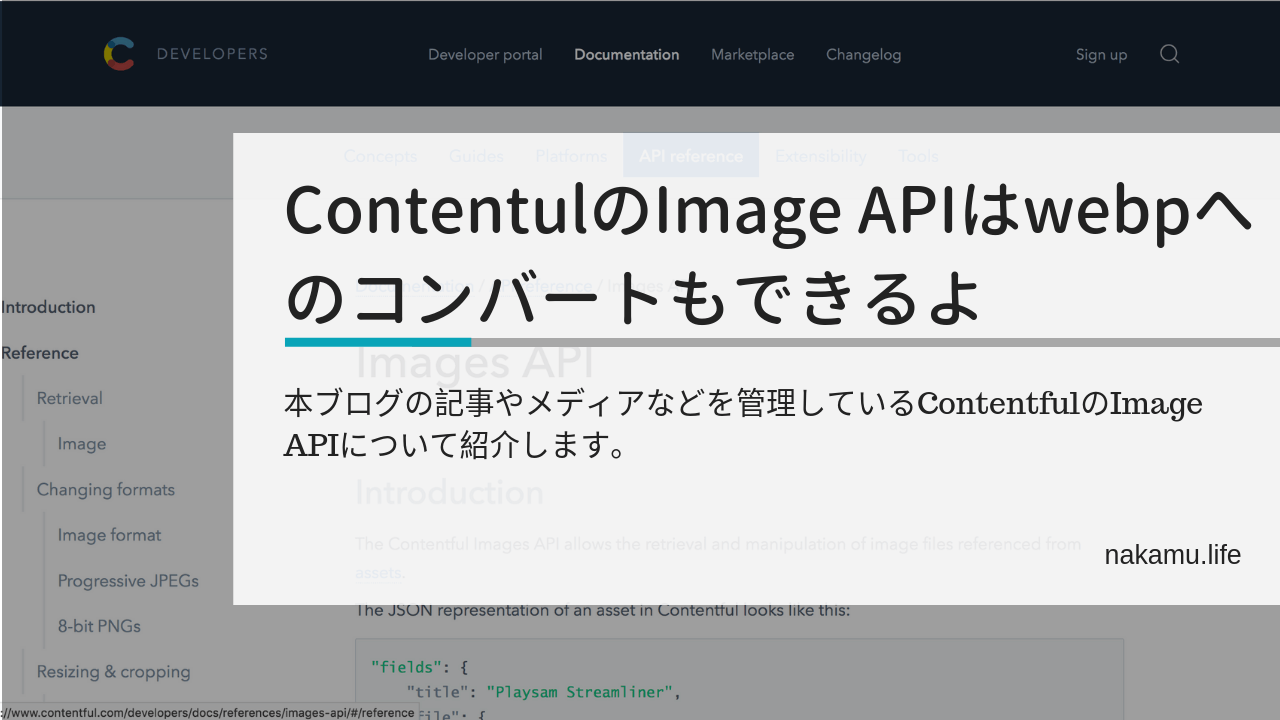The width and height of the screenshot is (1280, 720).
Task: Open the Changelog page
Action: coord(863,55)
